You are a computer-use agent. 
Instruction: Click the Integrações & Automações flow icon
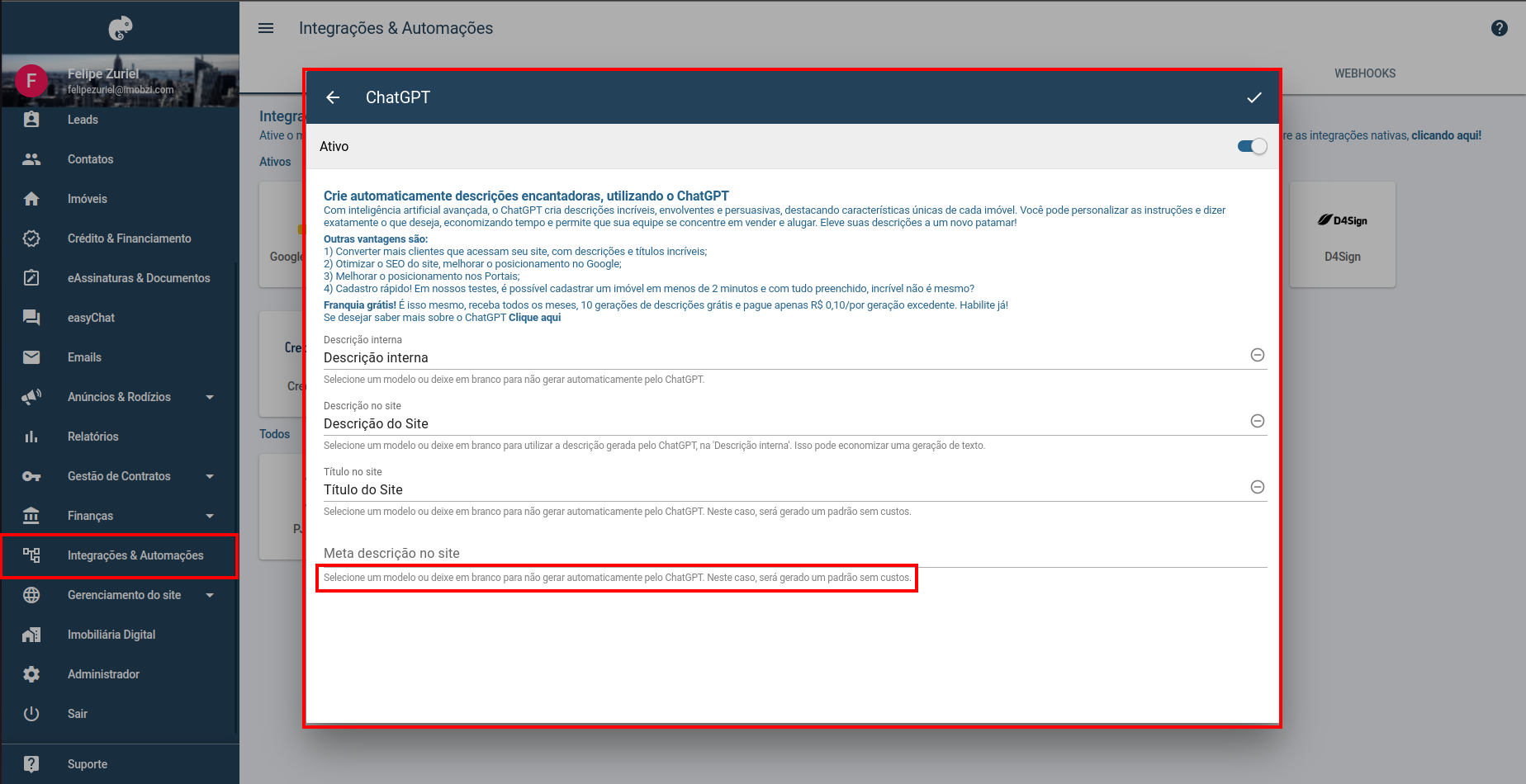[31, 555]
